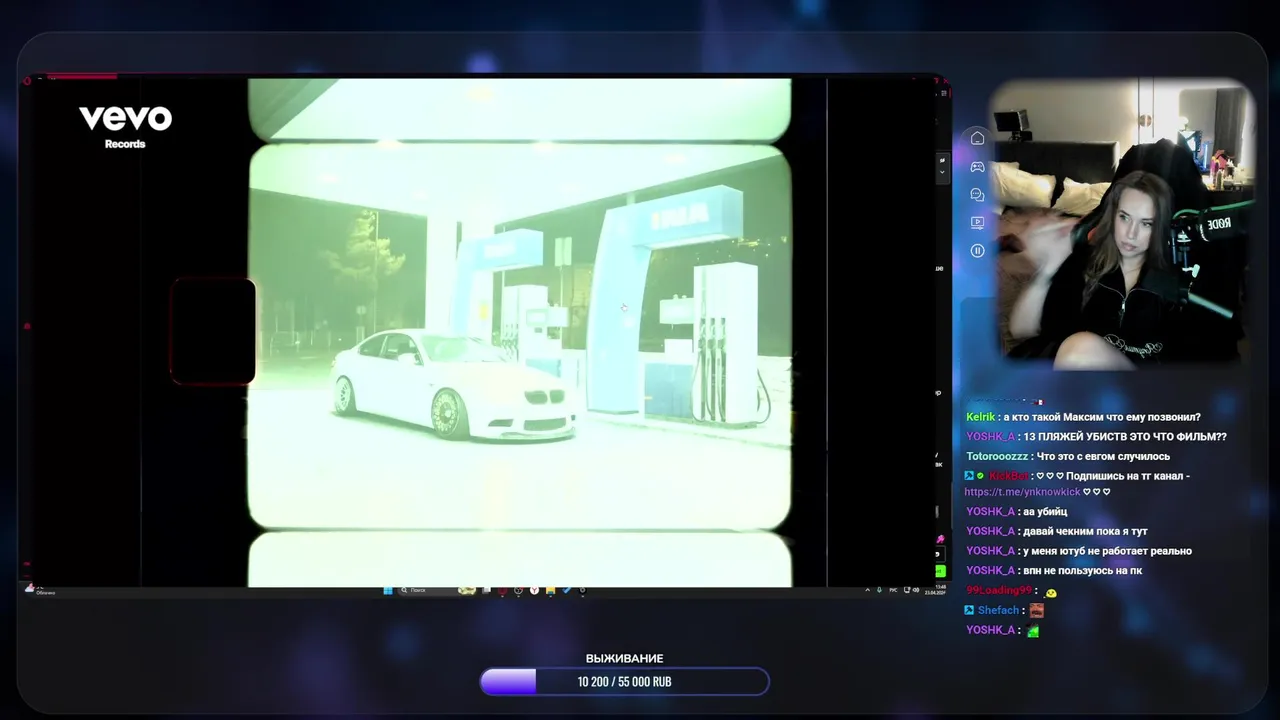Switch input language via РУС indicator
Viewport: 1280px width, 720px height.
[893, 590]
